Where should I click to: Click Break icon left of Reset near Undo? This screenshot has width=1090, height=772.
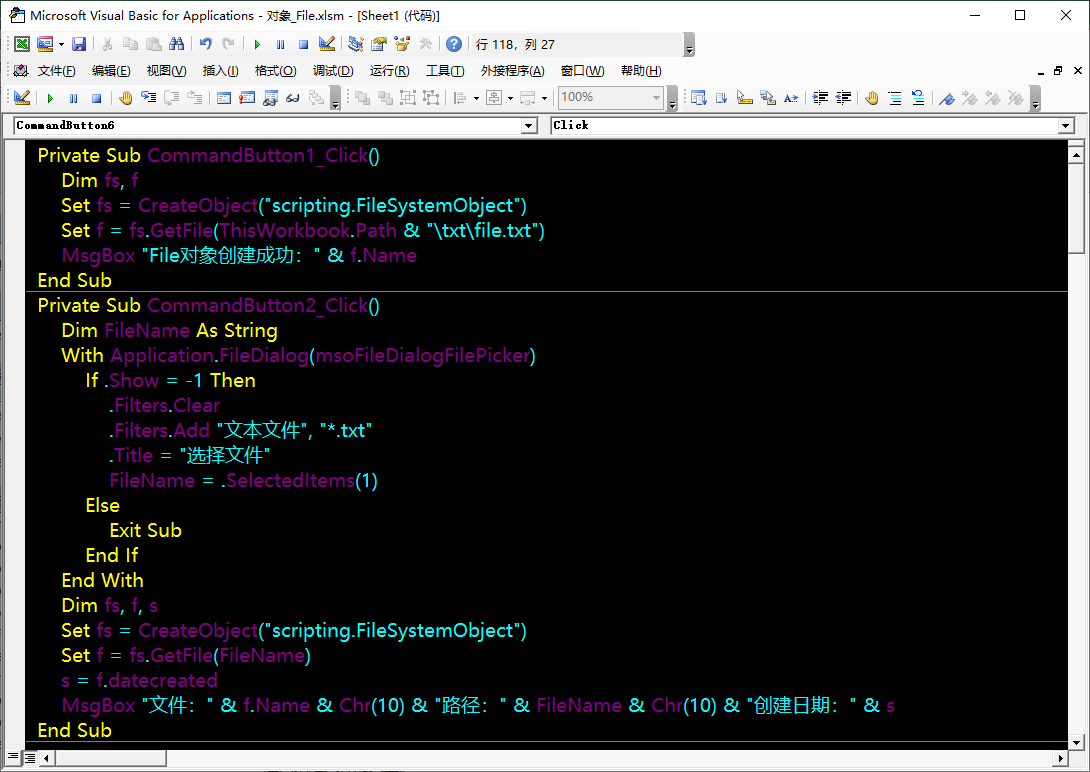[x=280, y=44]
